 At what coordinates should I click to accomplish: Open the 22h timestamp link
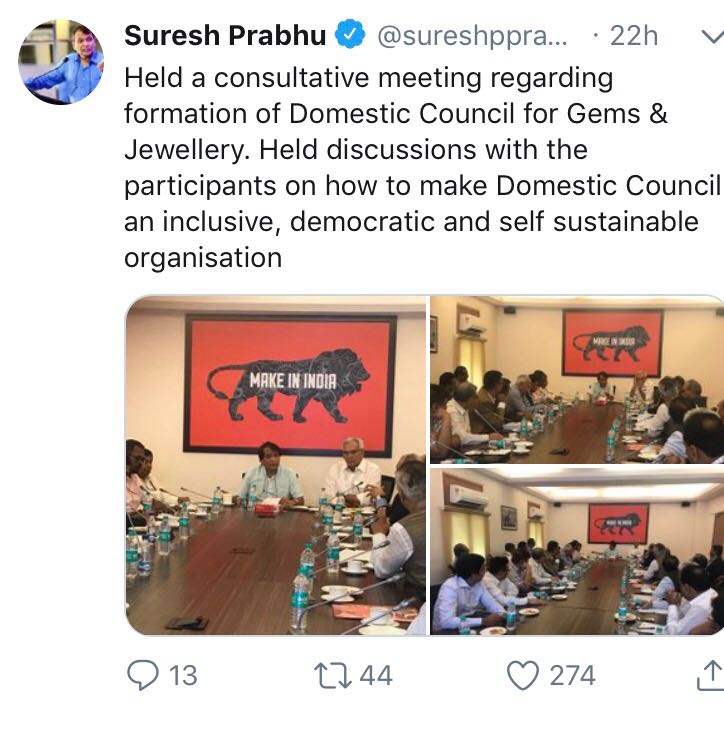click(632, 37)
